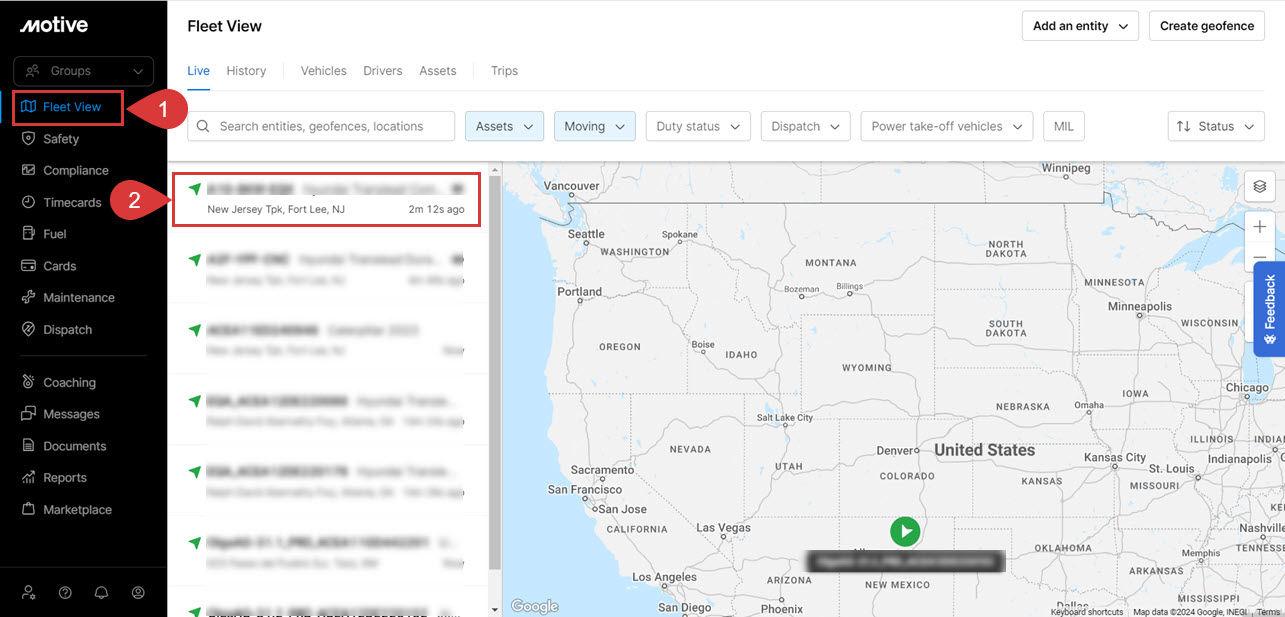Expand the Status sort dropdown

coord(1215,126)
